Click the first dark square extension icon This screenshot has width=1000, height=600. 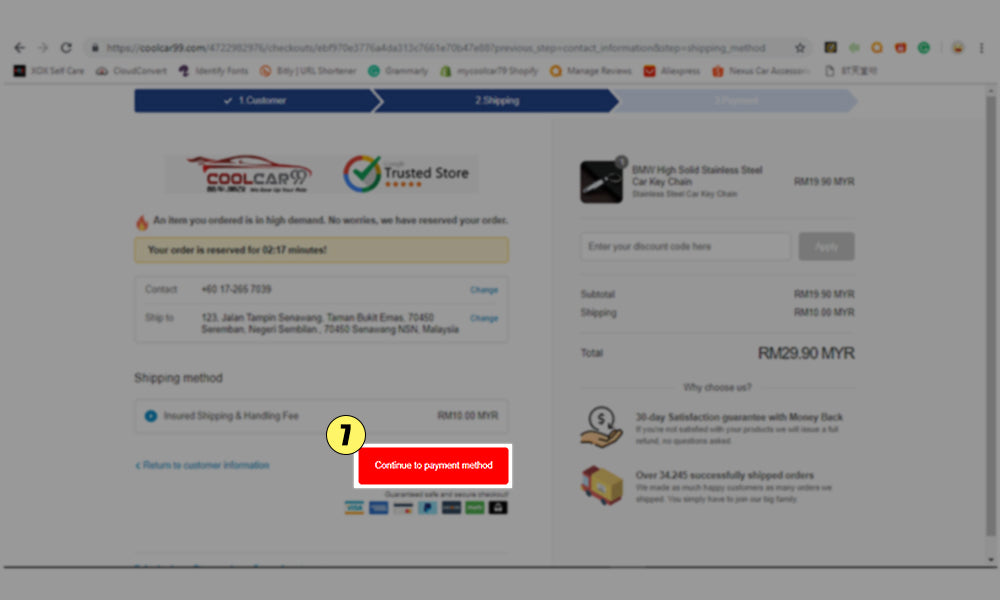[x=830, y=47]
